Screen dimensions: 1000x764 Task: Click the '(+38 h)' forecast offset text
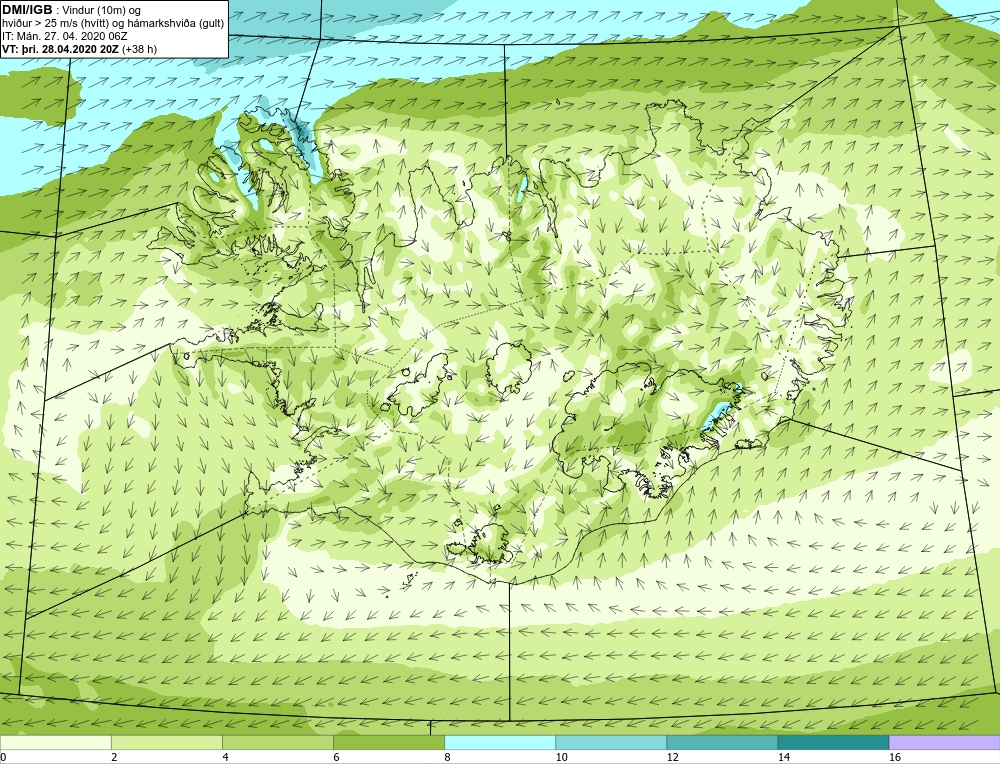[139, 48]
